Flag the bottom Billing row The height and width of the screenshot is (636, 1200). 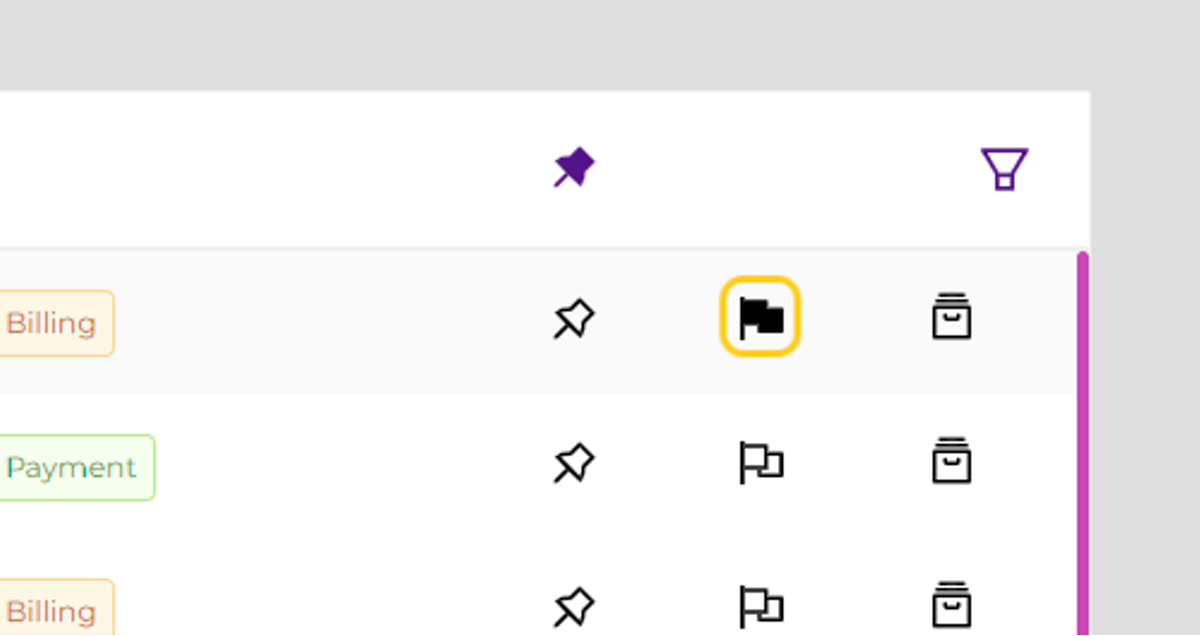[761, 607]
